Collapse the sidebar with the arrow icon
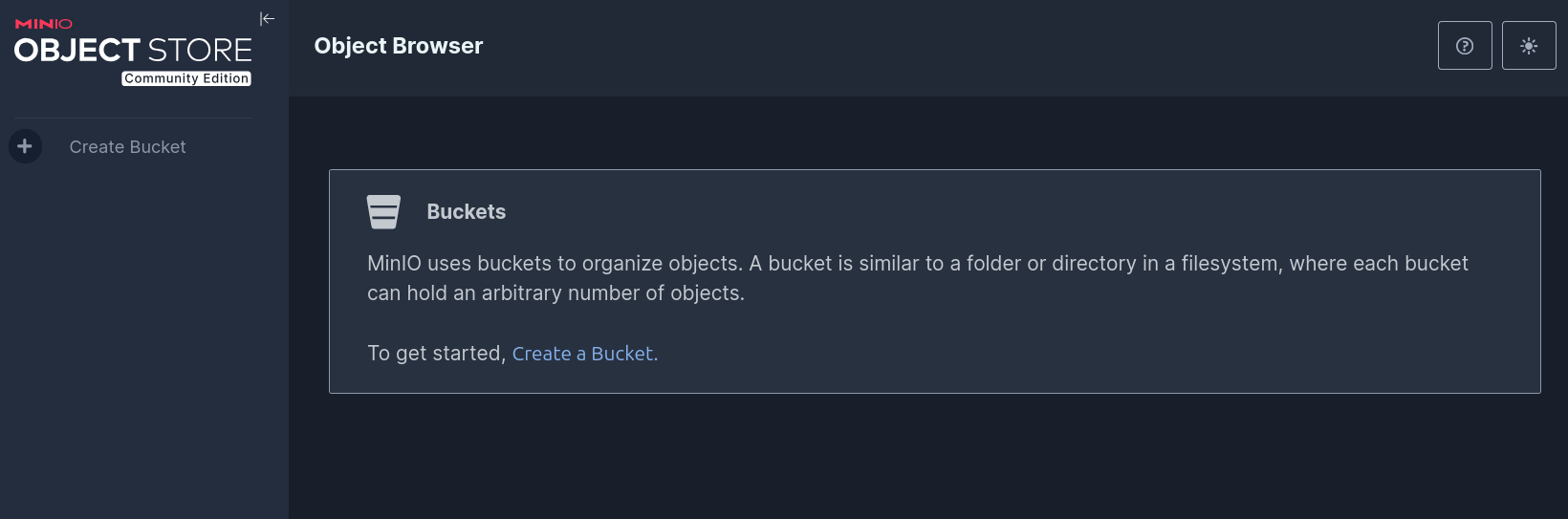The width and height of the screenshot is (1568, 519). [268, 19]
